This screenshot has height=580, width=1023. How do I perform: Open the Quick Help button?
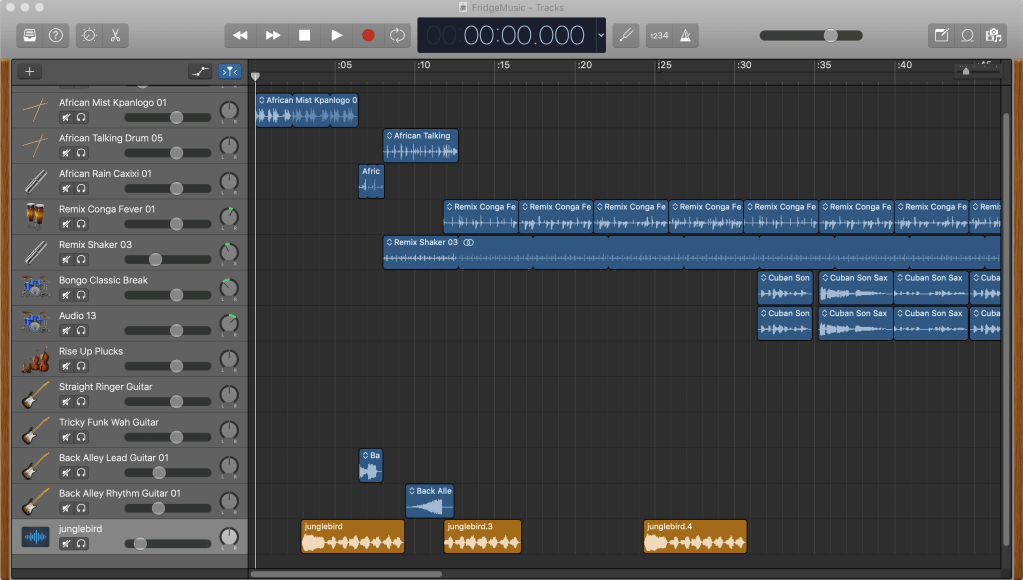point(56,35)
